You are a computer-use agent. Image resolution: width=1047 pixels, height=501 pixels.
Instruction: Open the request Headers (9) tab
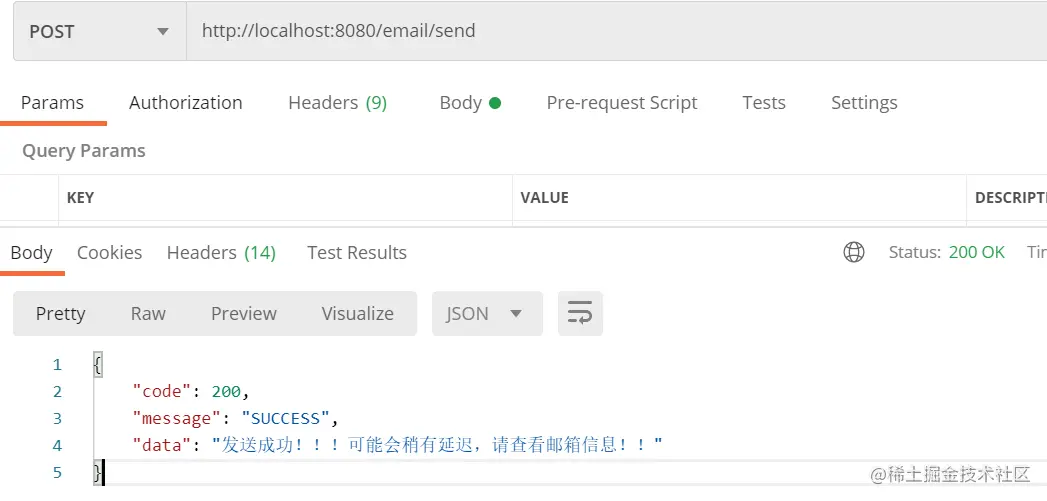[337, 103]
